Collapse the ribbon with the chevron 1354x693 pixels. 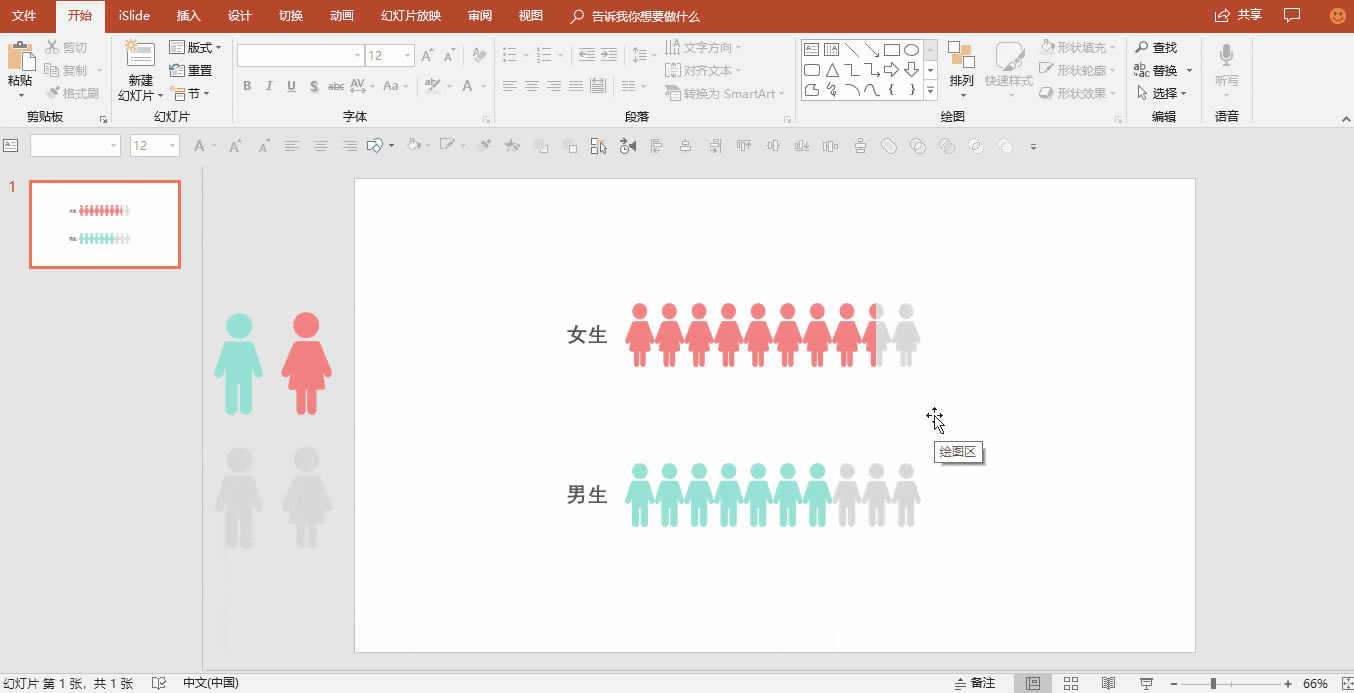click(x=1345, y=119)
